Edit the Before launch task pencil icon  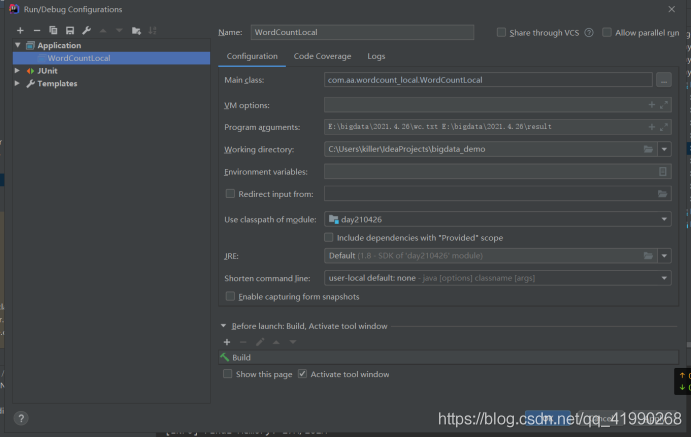[x=260, y=342]
